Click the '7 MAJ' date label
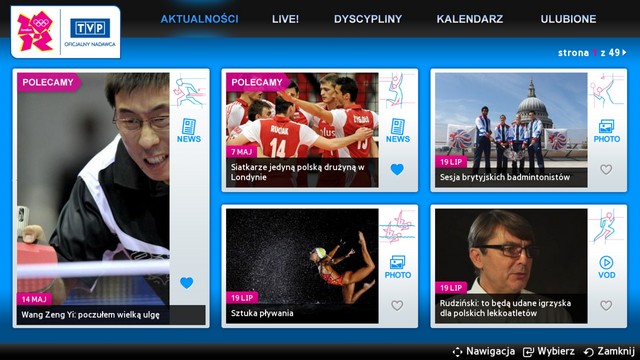The image size is (640, 360). pos(242,152)
